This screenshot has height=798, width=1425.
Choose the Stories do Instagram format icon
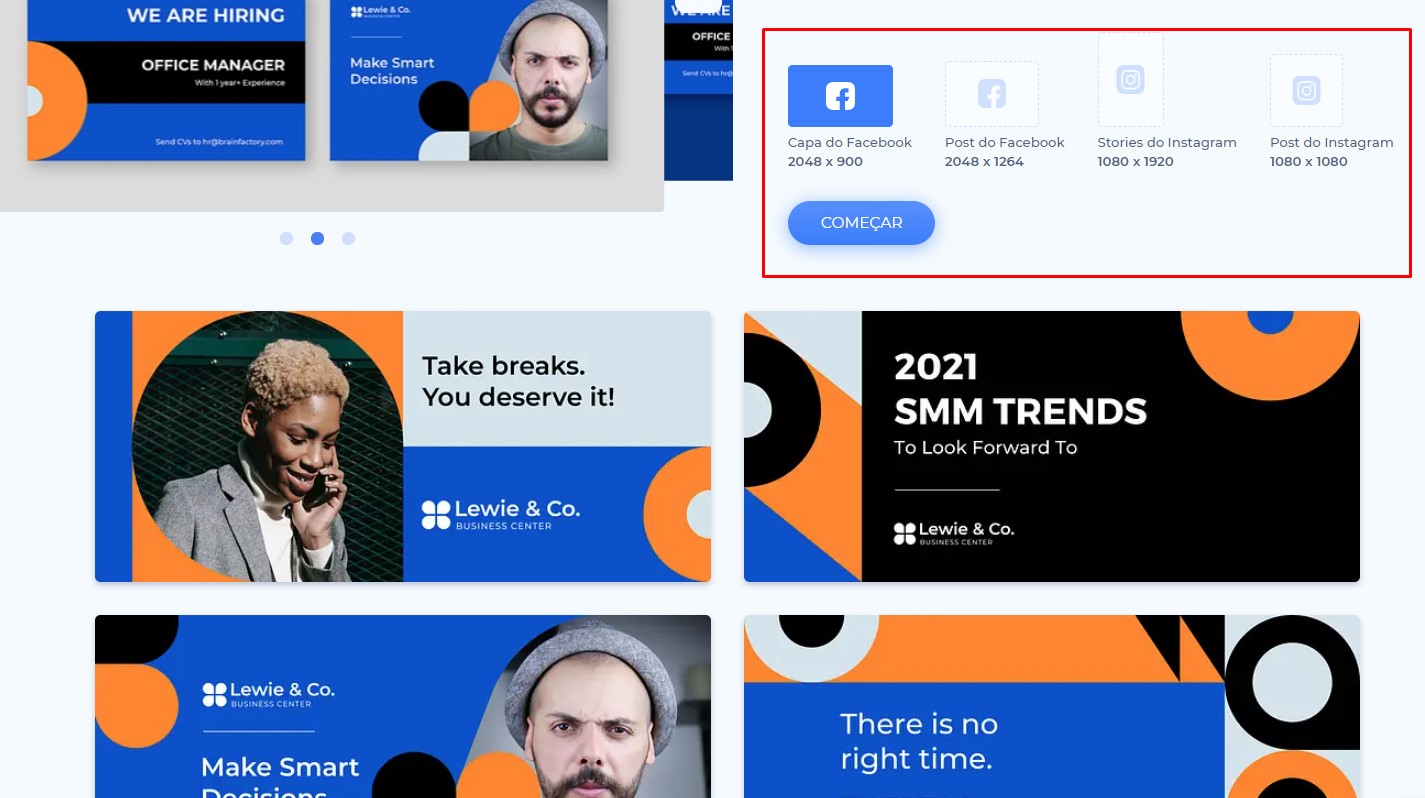[x=1130, y=80]
